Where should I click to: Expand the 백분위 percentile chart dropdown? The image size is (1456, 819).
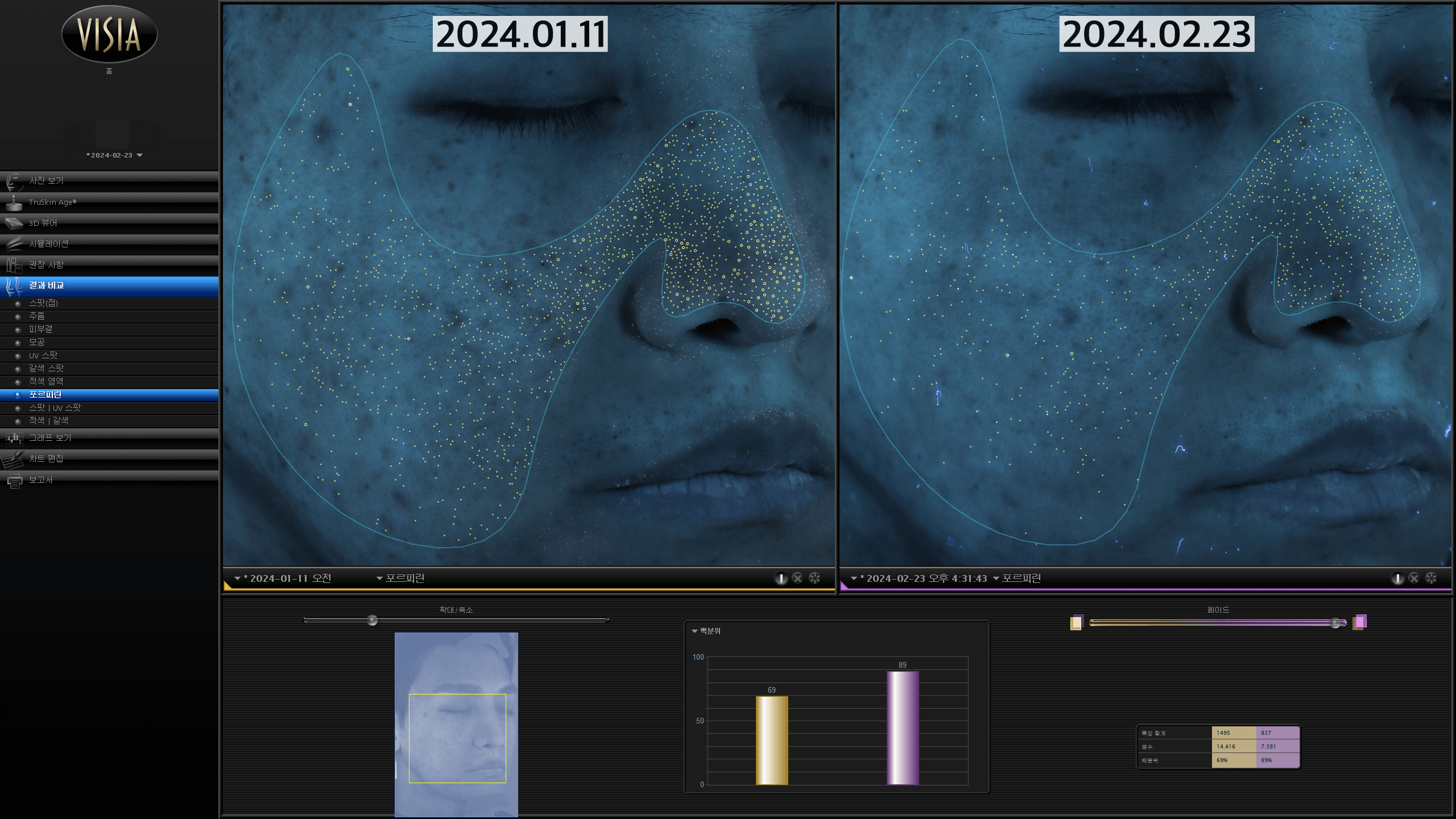tap(706, 631)
